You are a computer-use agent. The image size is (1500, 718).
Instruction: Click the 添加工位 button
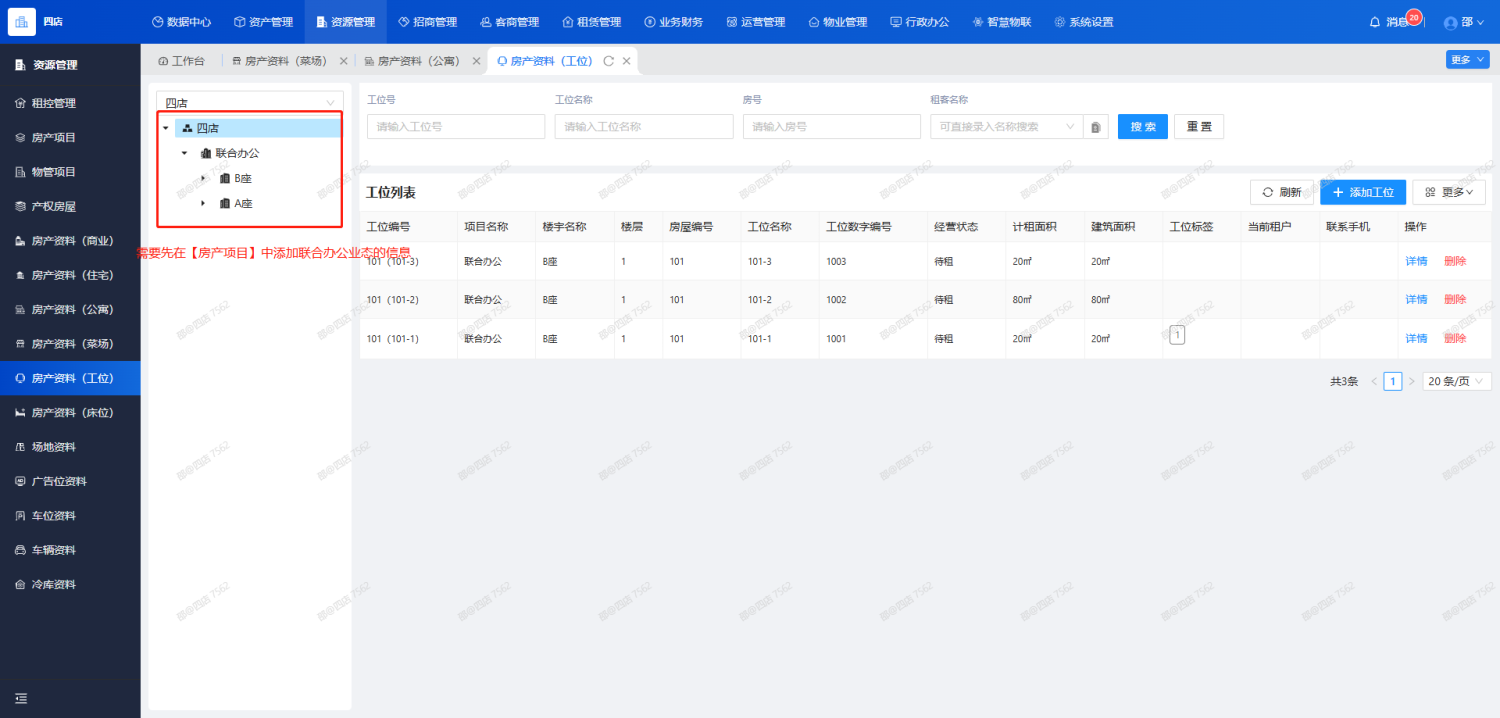point(1363,192)
